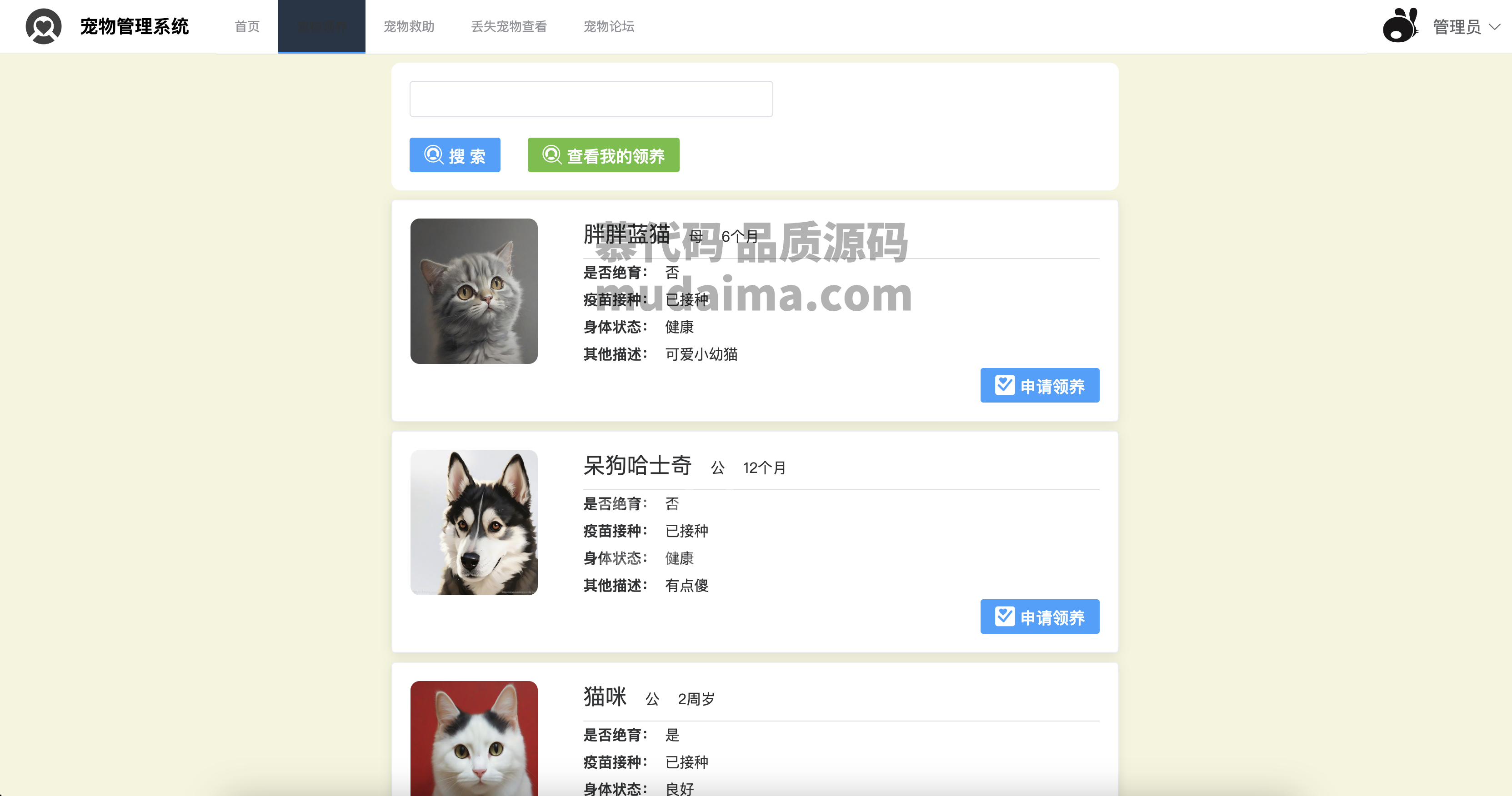This screenshot has width=1512, height=796.
Task: Select the highlighted dark navigation tab
Action: tap(322, 26)
